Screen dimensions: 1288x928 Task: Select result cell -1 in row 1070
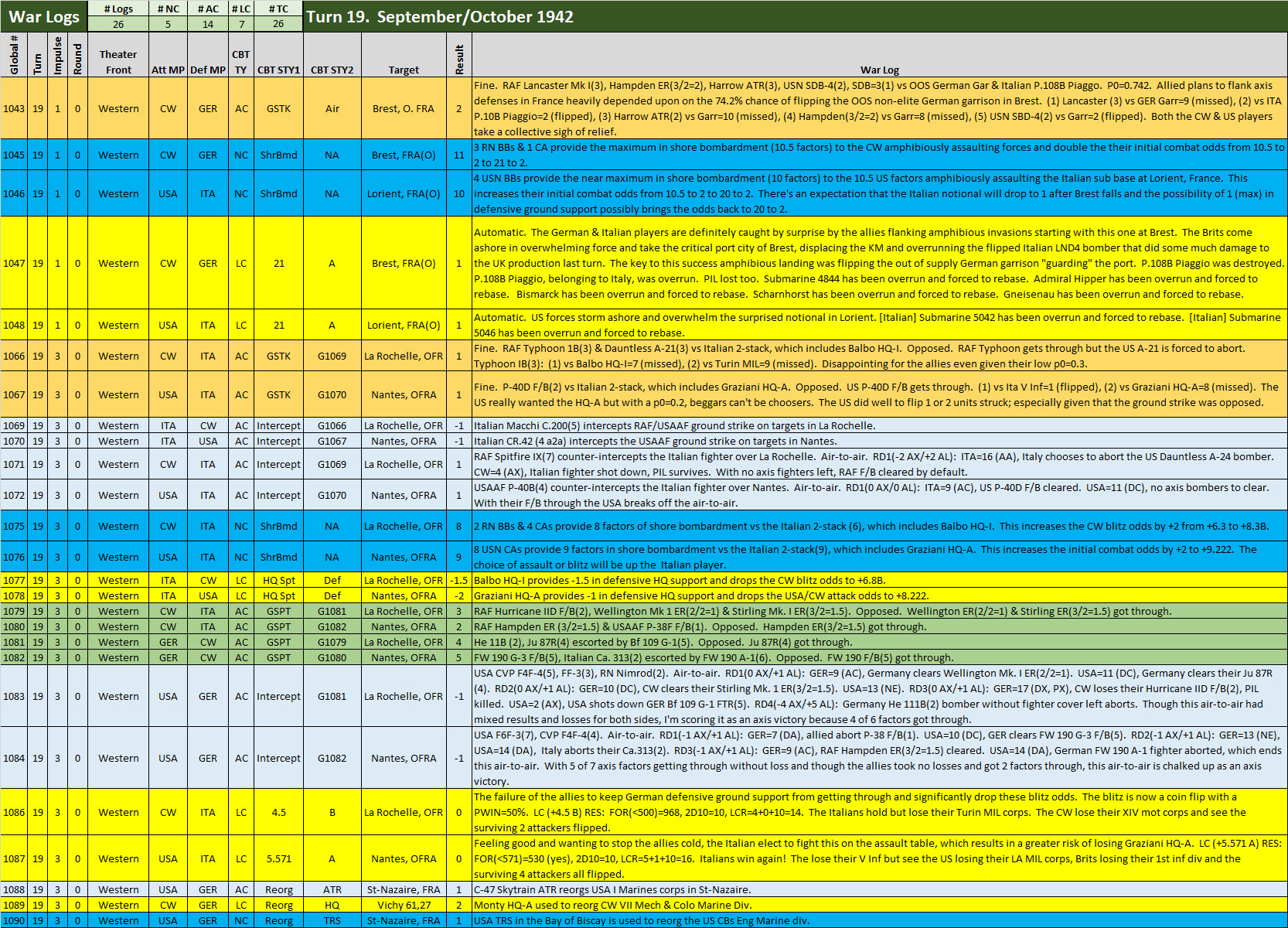pyautogui.click(x=459, y=441)
